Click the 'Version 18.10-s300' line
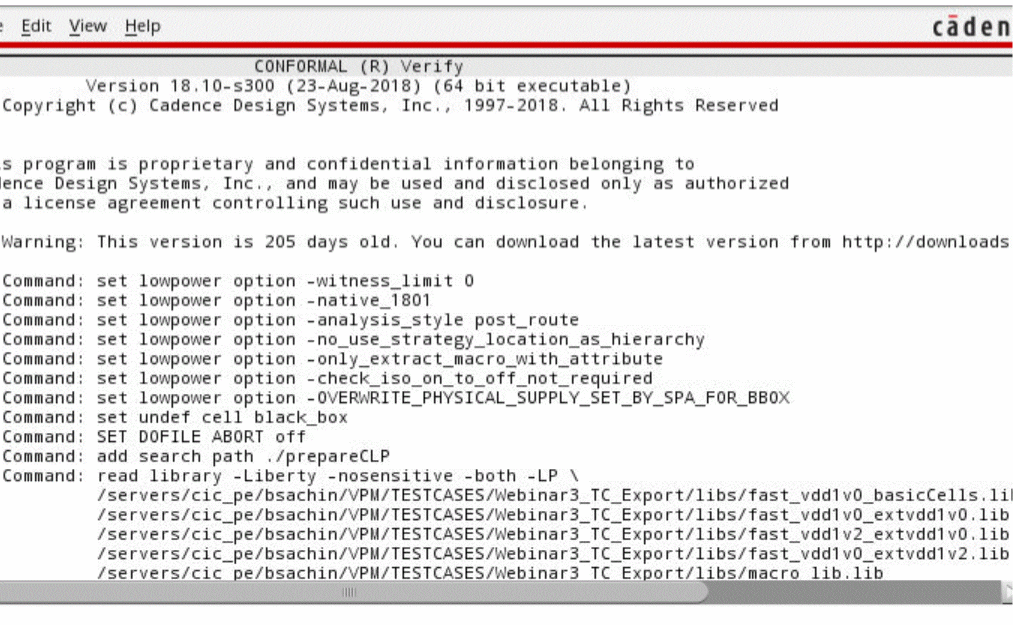Image resolution: width=1013 pixels, height=625 pixels. point(359,86)
